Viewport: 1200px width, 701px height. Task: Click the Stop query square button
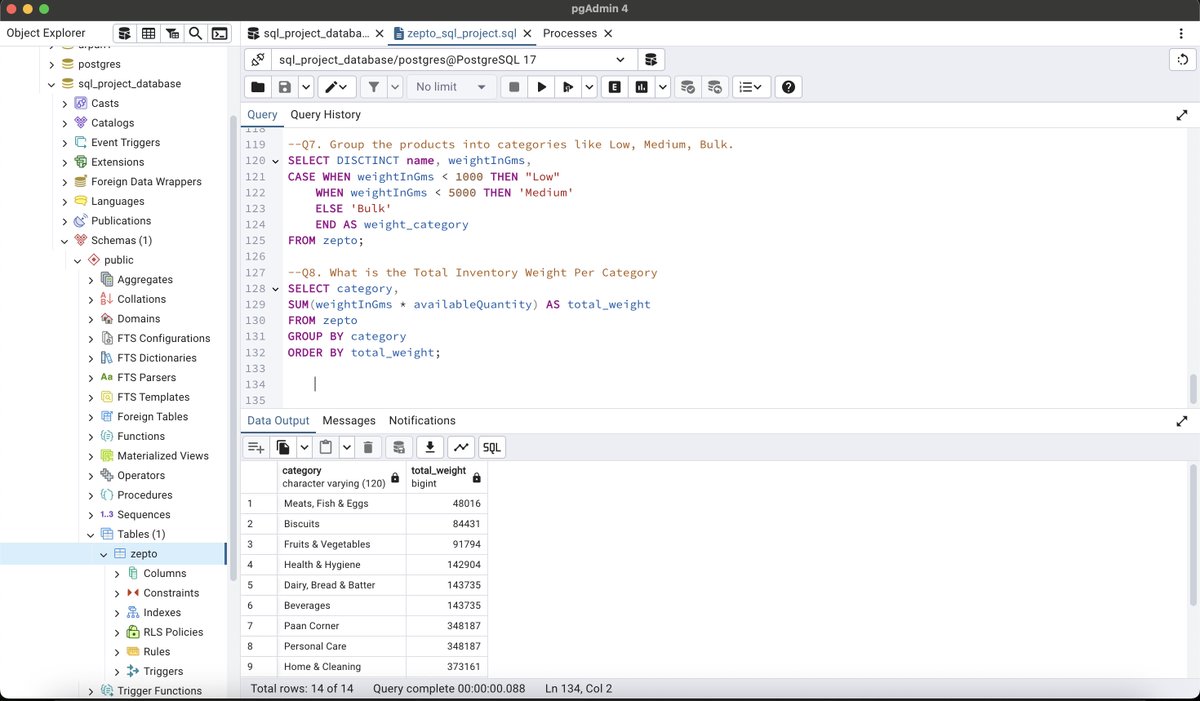tap(514, 87)
